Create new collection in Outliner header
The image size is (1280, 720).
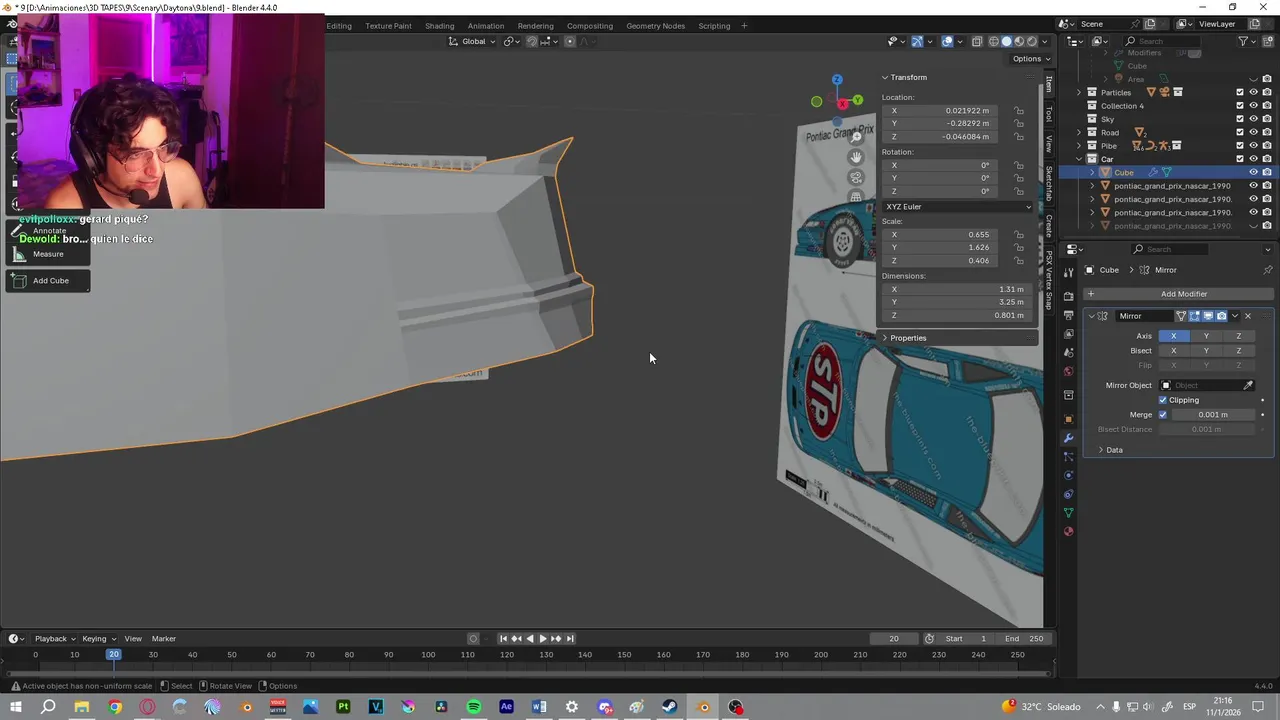[x=1267, y=41]
